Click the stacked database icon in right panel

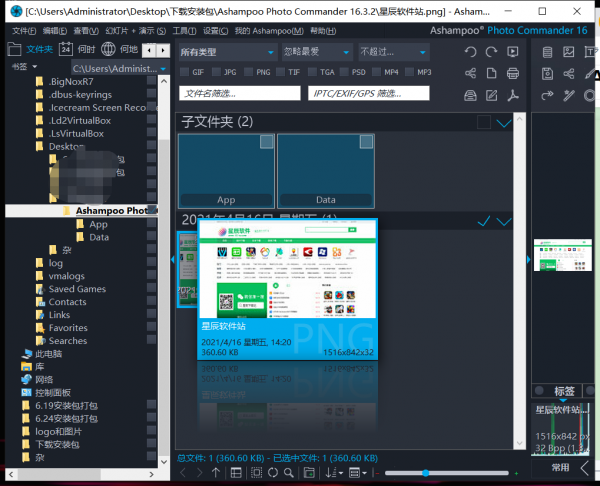(x=548, y=52)
